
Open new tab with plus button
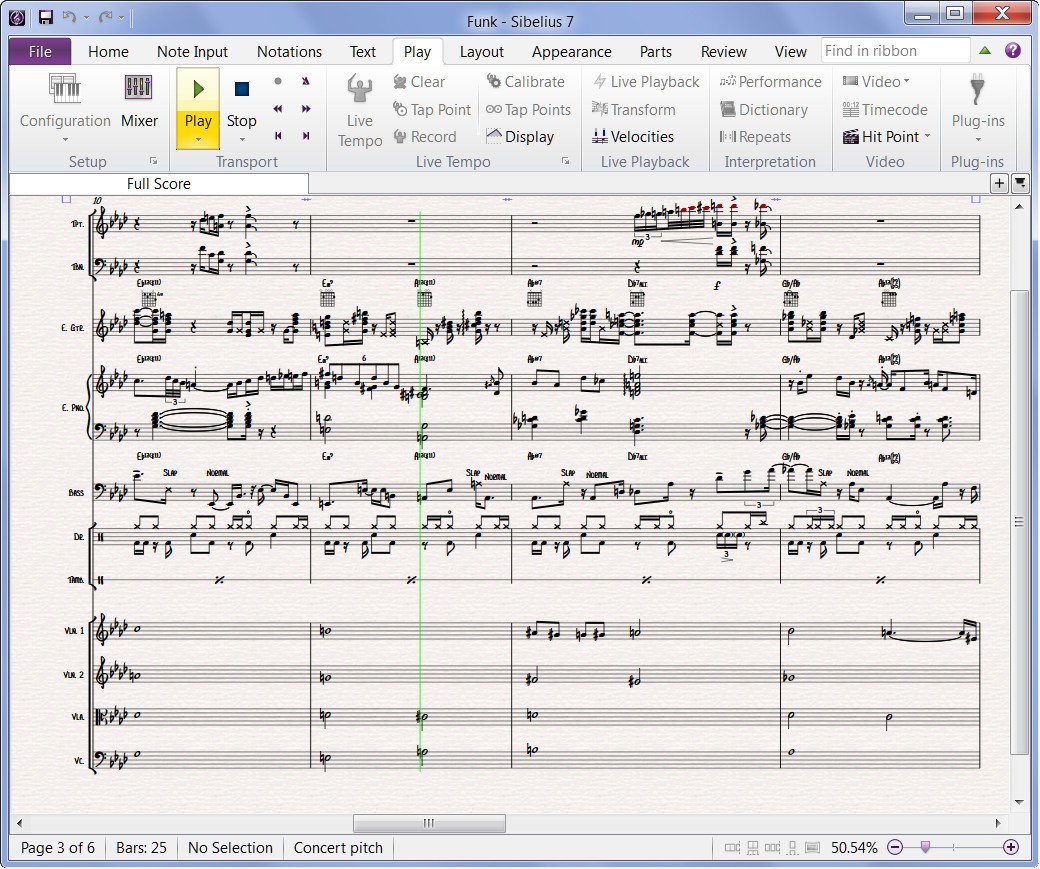(999, 184)
